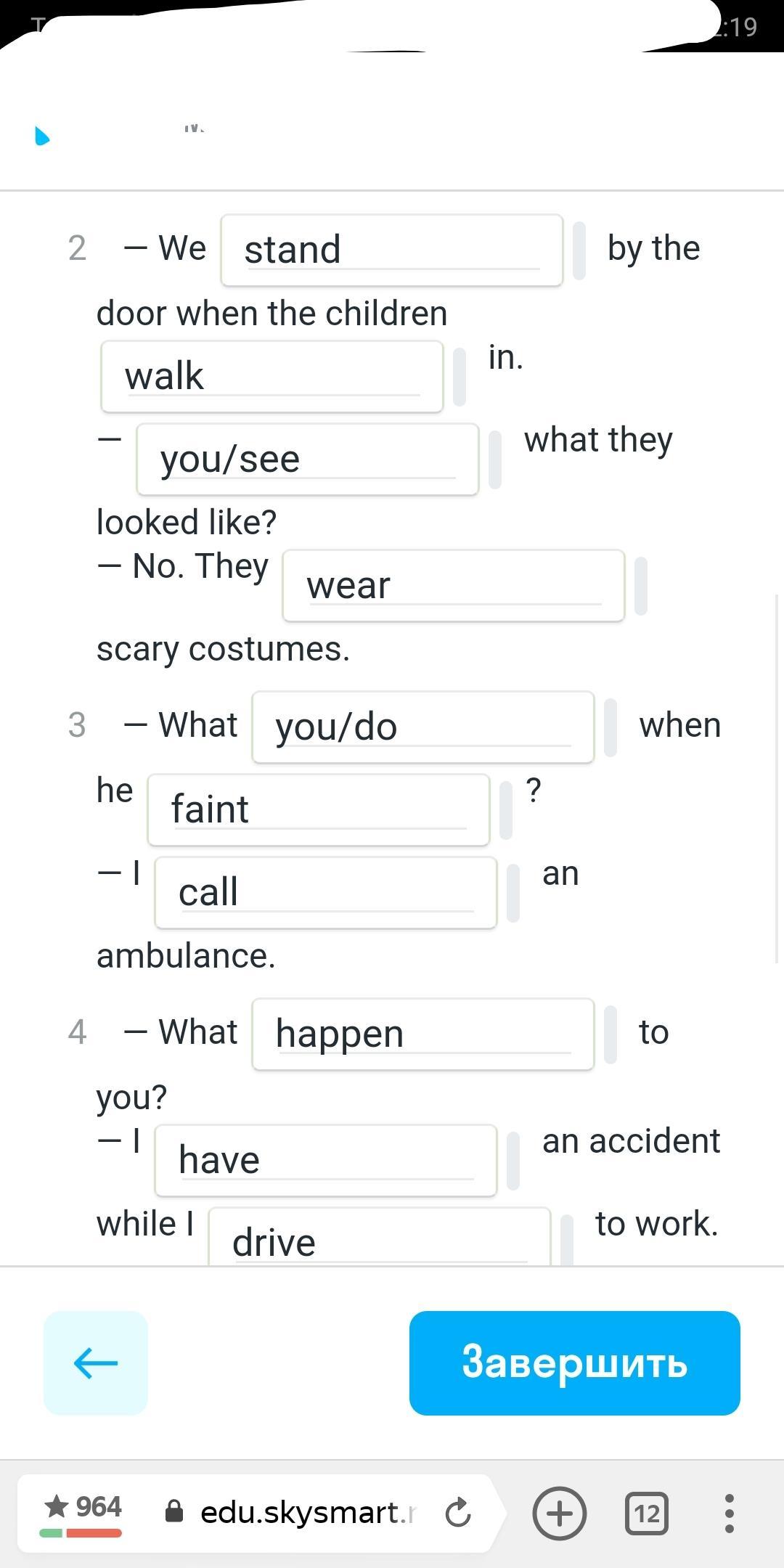Open the browser three-dot menu
This screenshot has width=784, height=1568.
(729, 1514)
